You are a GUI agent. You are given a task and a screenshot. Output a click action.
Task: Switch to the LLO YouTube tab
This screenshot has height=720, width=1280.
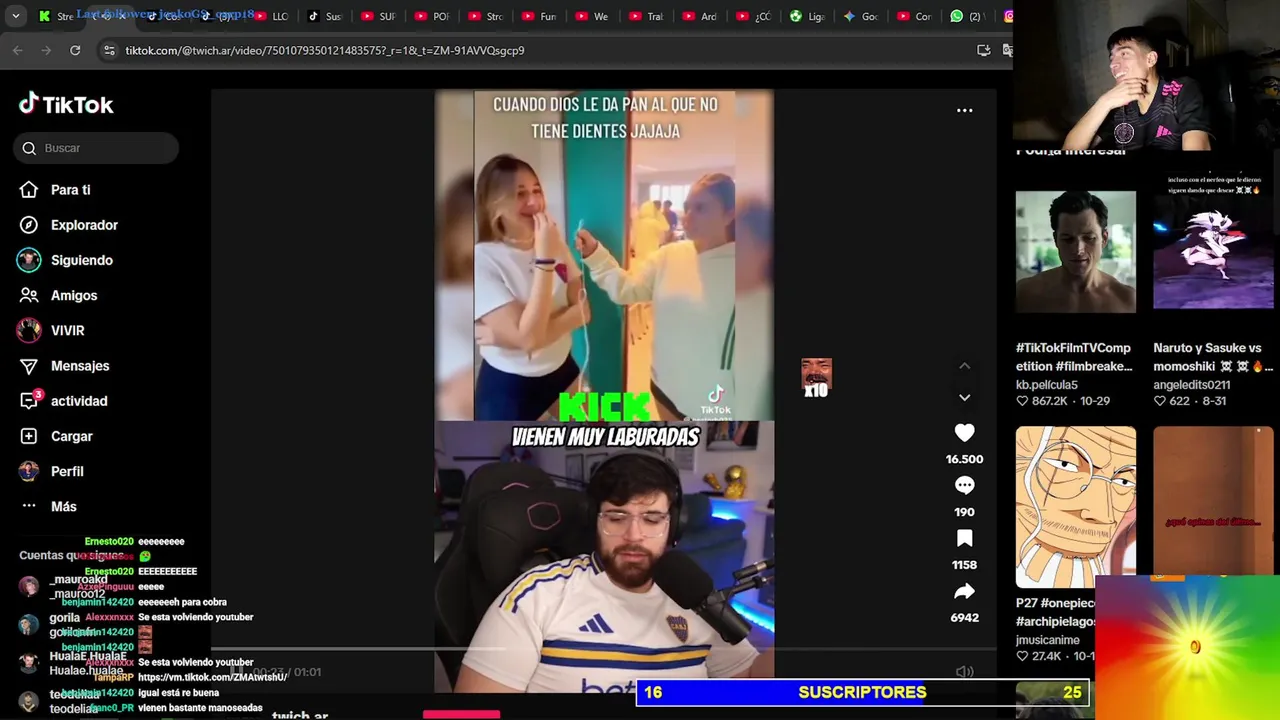(x=272, y=16)
